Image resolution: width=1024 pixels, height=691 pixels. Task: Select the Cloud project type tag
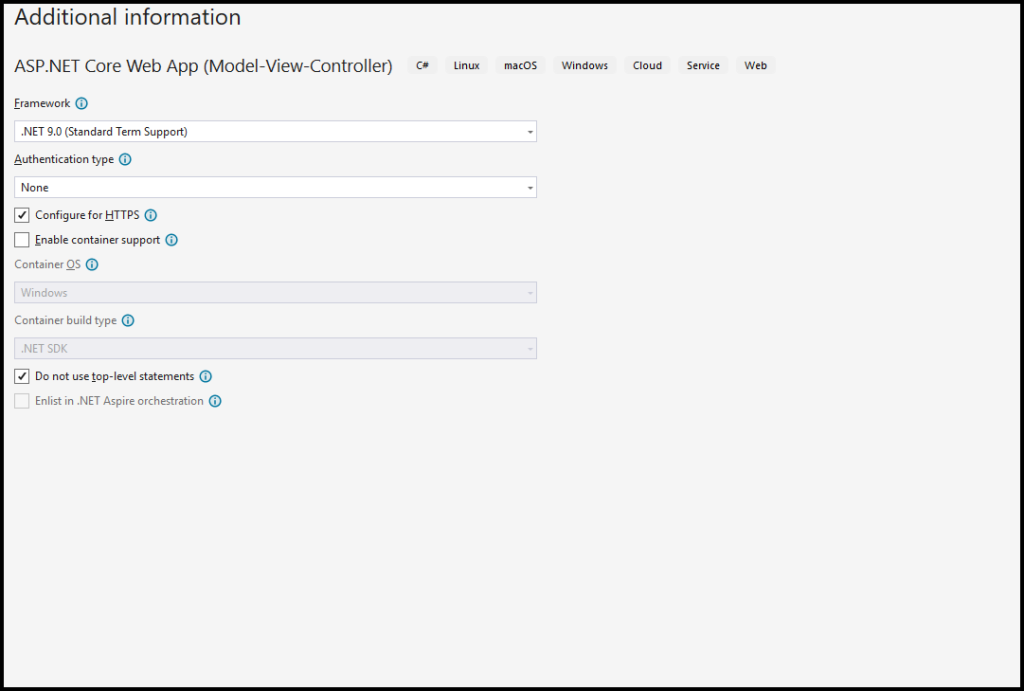[x=647, y=66]
